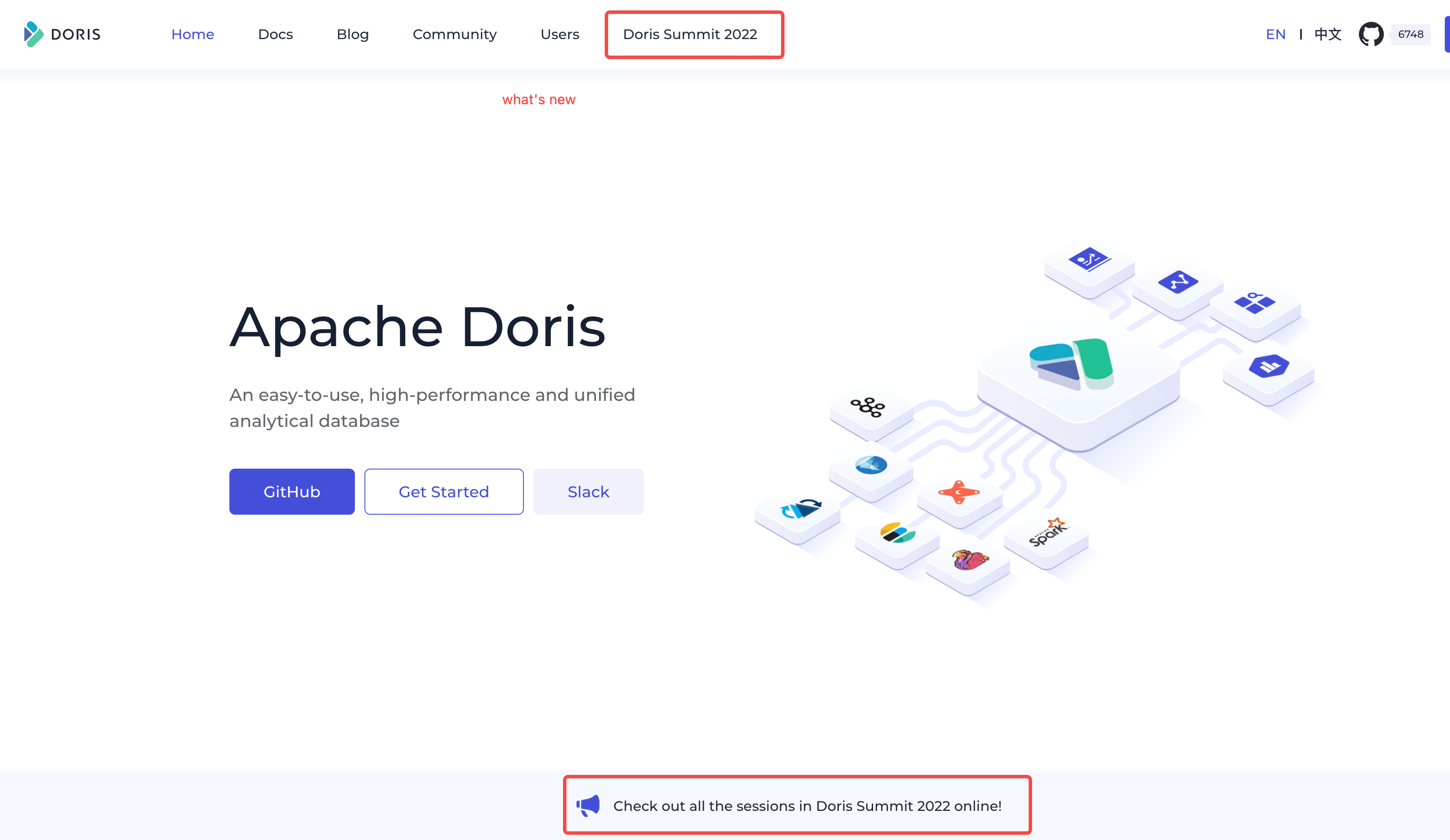
Task: Click the Slack button
Action: tap(587, 492)
